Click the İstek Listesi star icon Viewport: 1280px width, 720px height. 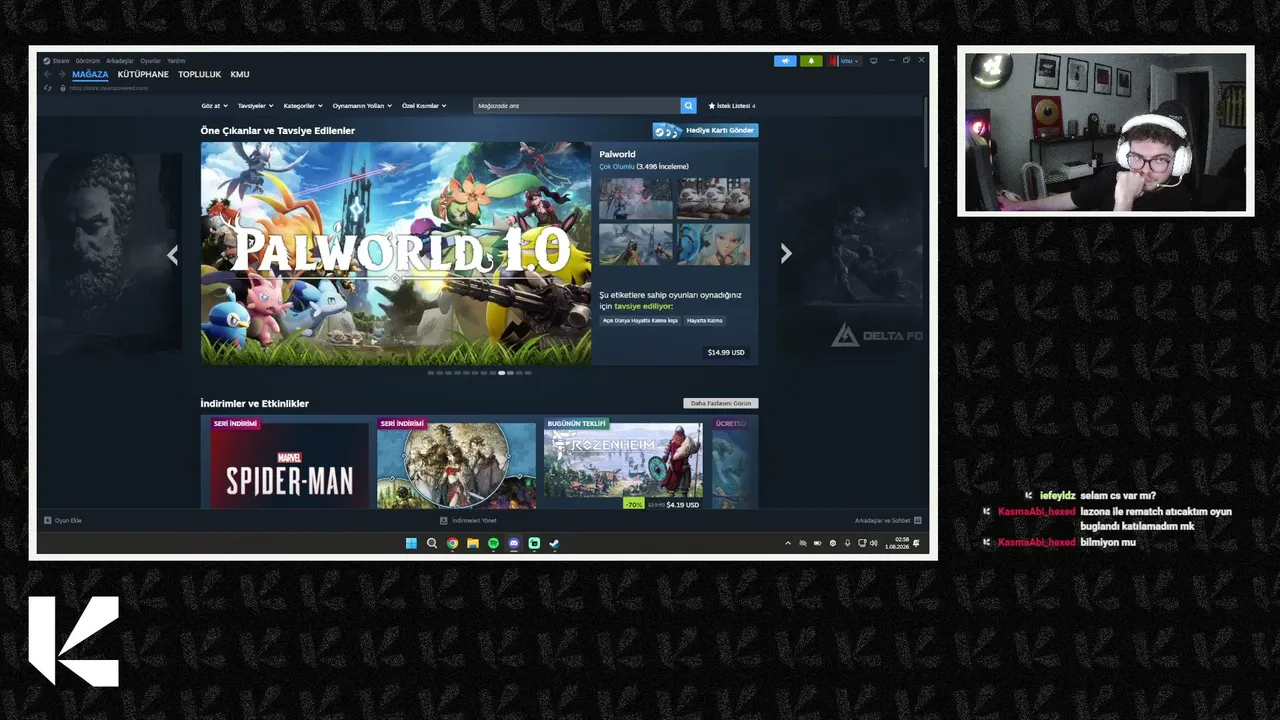coord(712,105)
